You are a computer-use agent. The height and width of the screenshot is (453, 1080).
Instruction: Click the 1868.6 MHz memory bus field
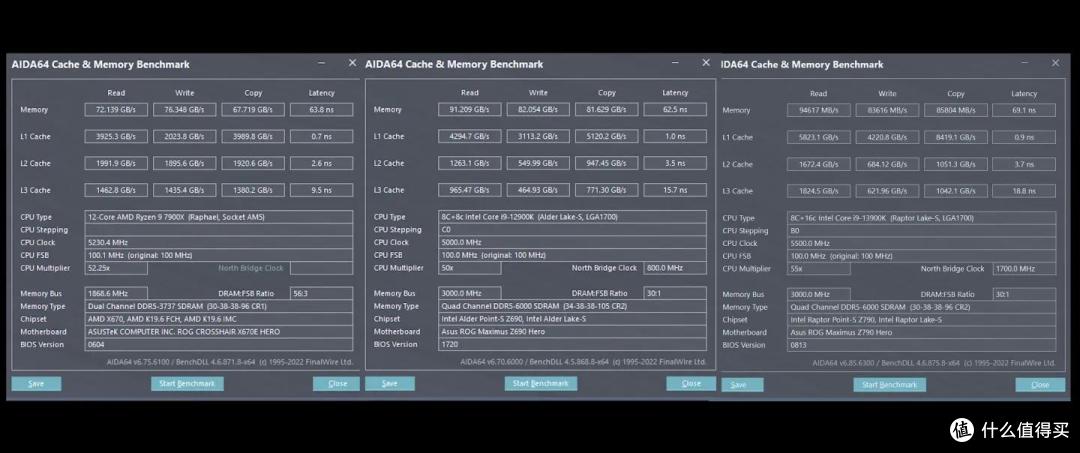tap(116, 293)
